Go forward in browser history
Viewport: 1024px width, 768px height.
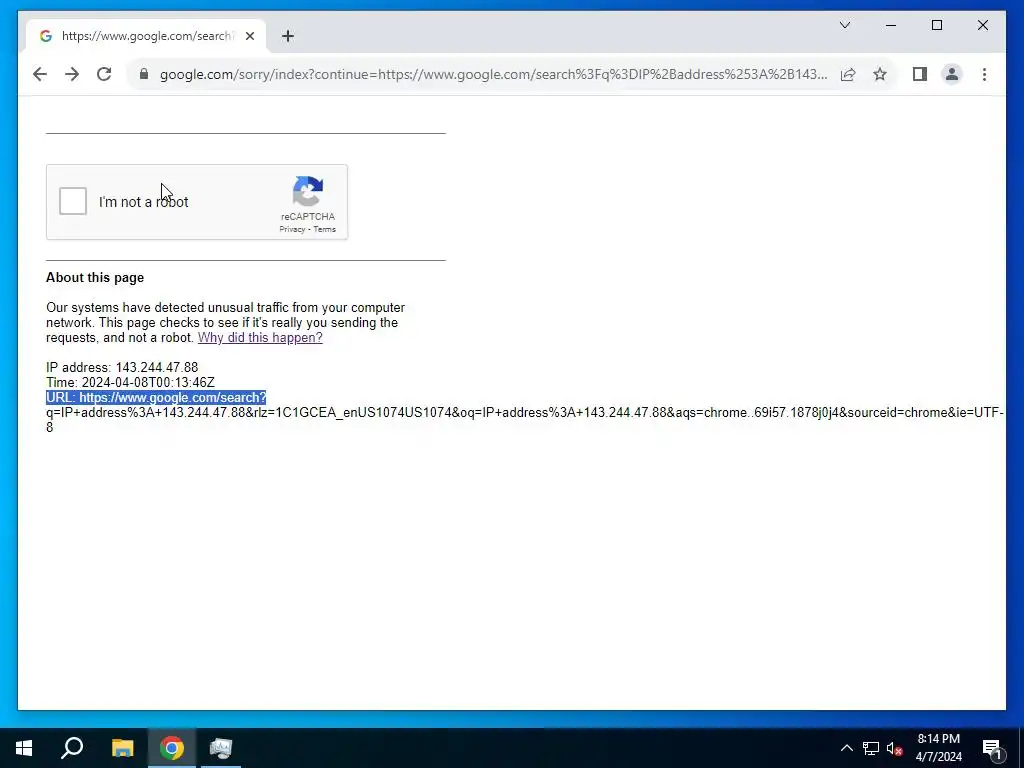72,74
